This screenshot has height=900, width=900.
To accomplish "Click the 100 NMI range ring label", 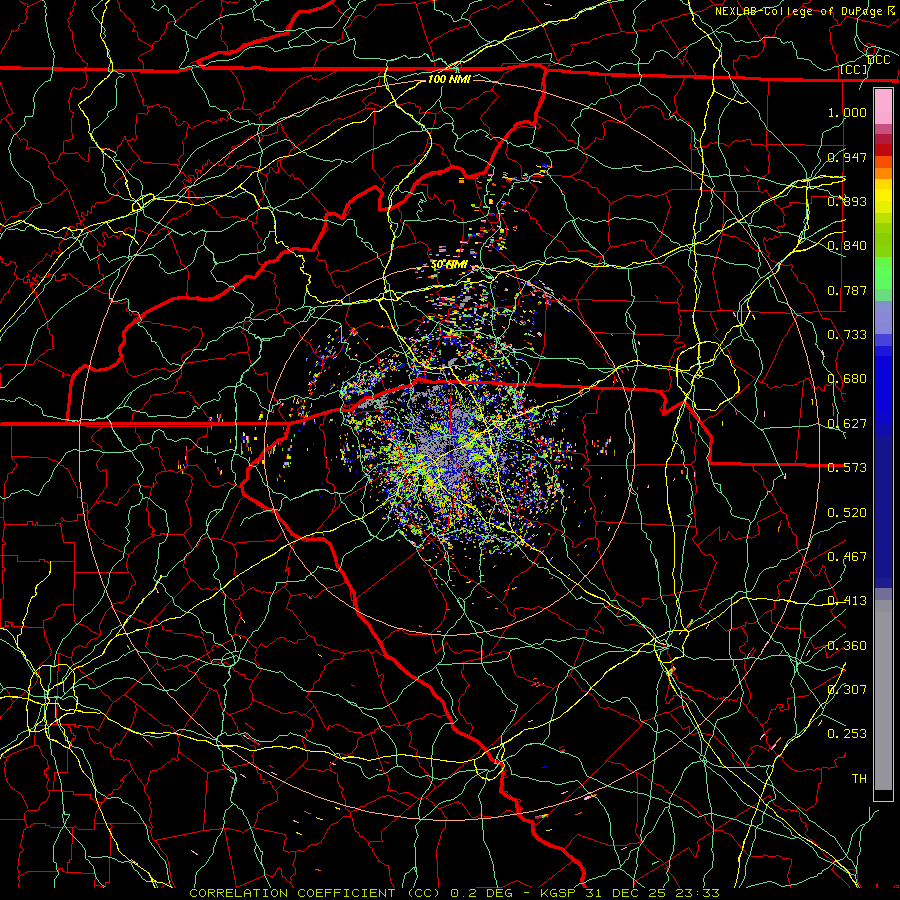I will 449,79.
